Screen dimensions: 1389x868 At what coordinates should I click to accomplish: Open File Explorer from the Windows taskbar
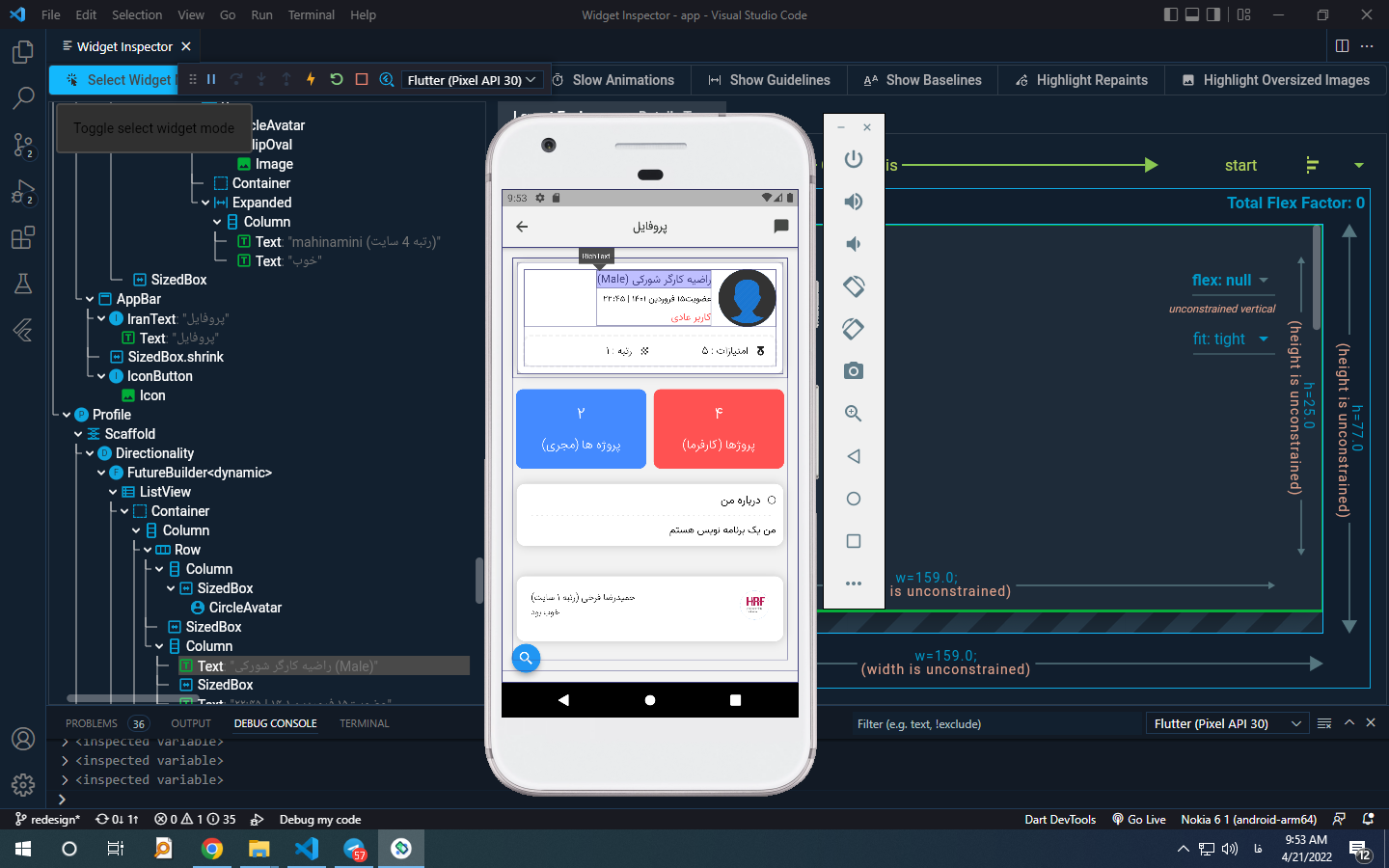[259, 849]
